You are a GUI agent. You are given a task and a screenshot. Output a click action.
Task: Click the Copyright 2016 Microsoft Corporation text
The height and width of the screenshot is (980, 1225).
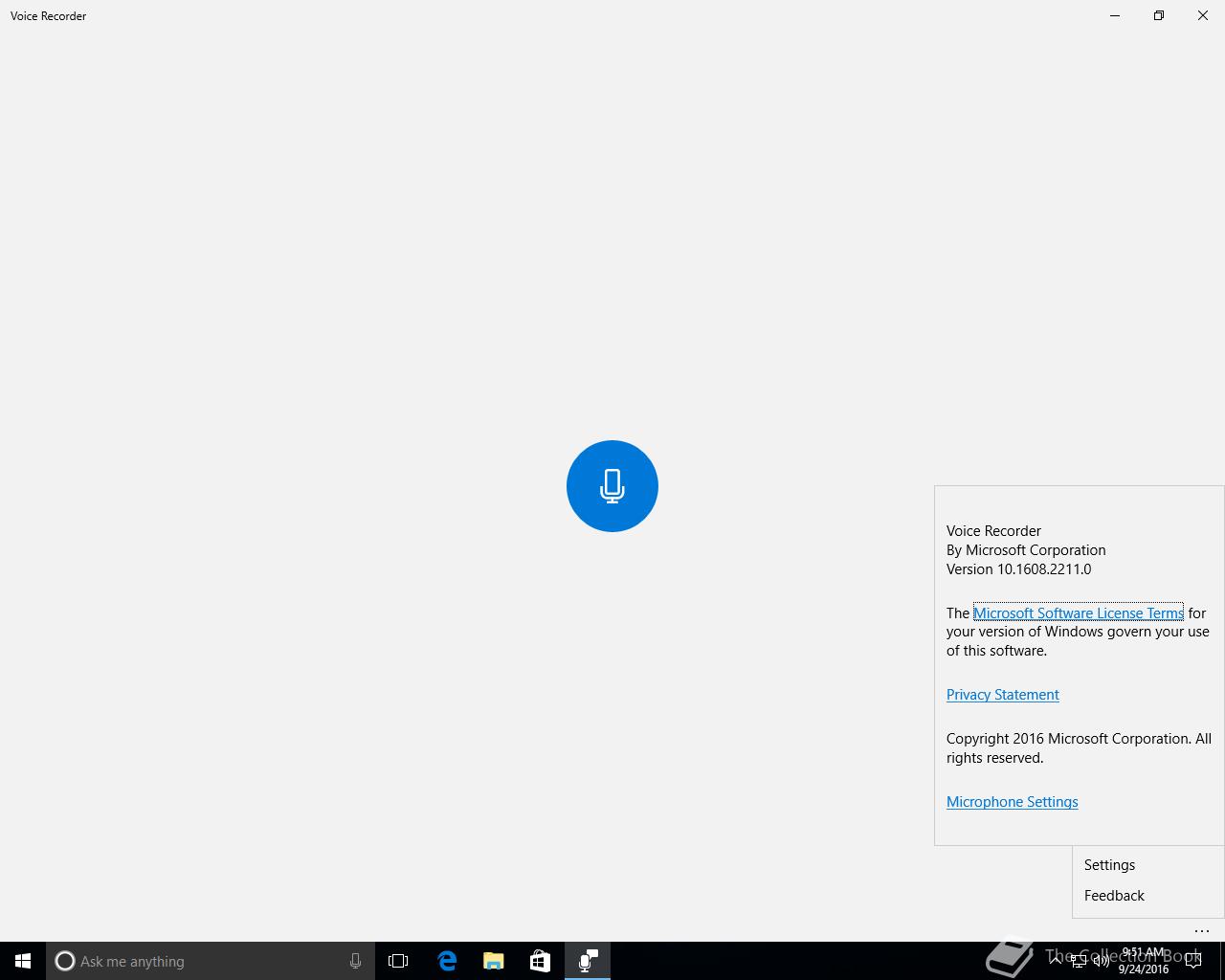click(1079, 748)
